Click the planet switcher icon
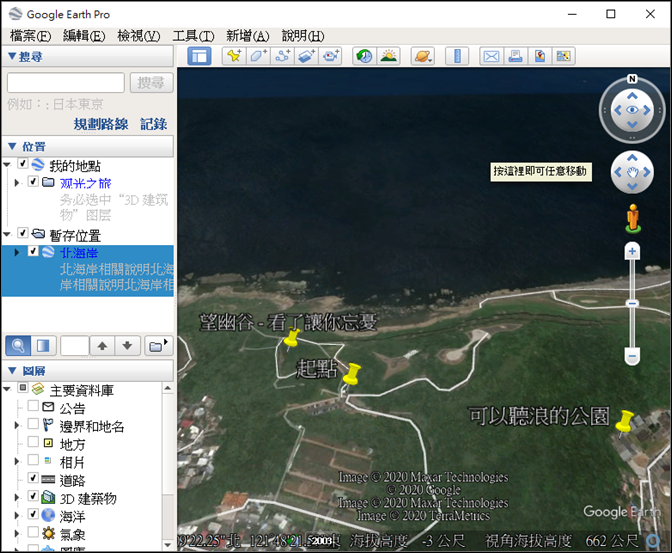The width and height of the screenshot is (672, 553). click(x=422, y=56)
